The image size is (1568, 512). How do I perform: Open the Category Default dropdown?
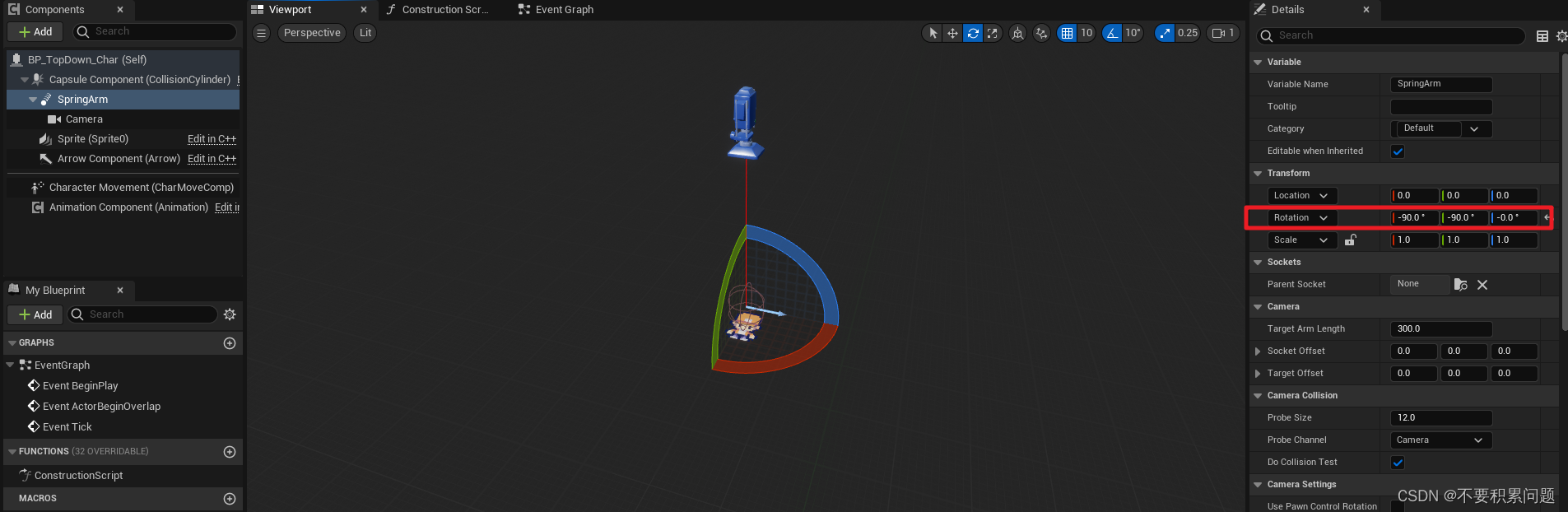1441,128
